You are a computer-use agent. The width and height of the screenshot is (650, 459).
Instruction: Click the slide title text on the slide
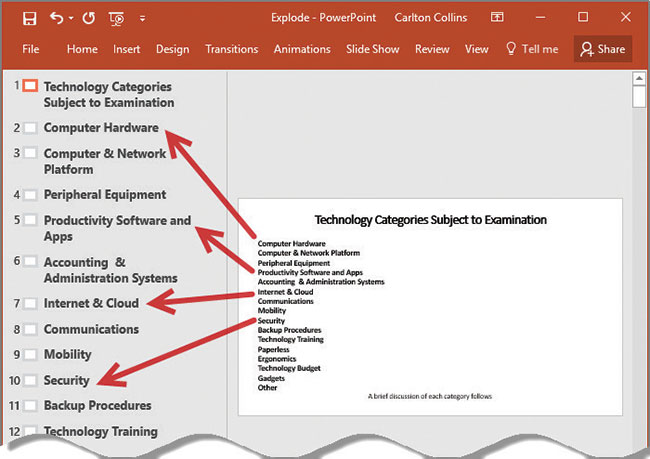tap(430, 220)
